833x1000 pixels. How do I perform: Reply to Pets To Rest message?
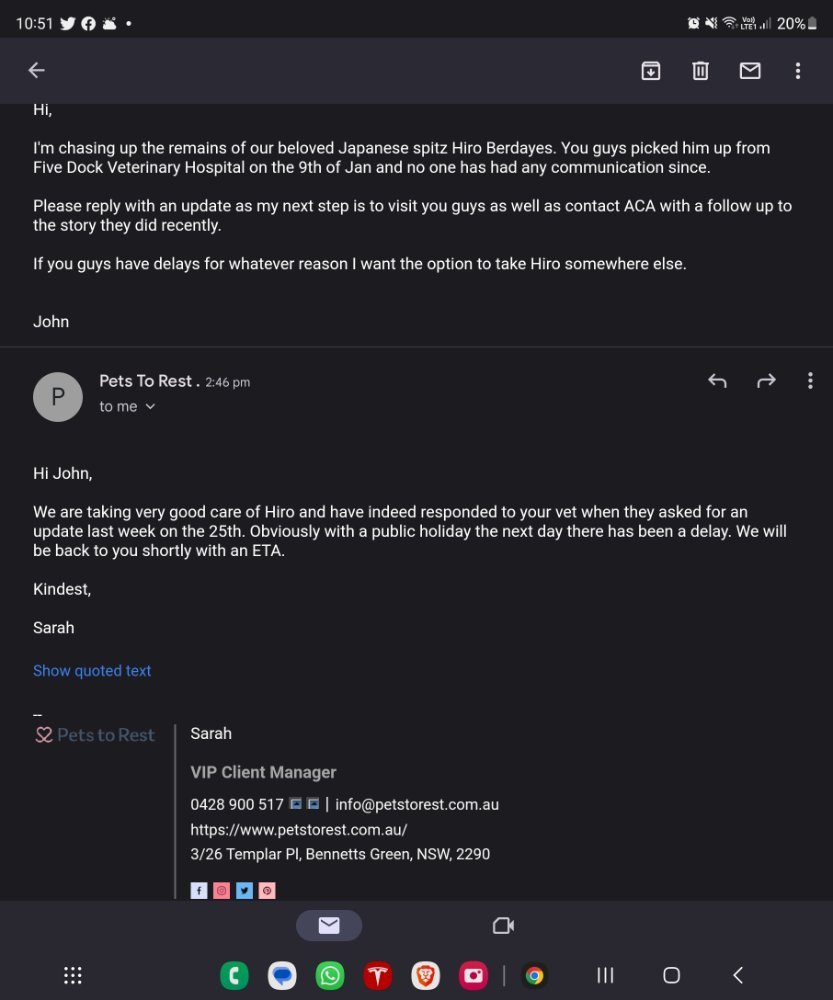point(718,381)
